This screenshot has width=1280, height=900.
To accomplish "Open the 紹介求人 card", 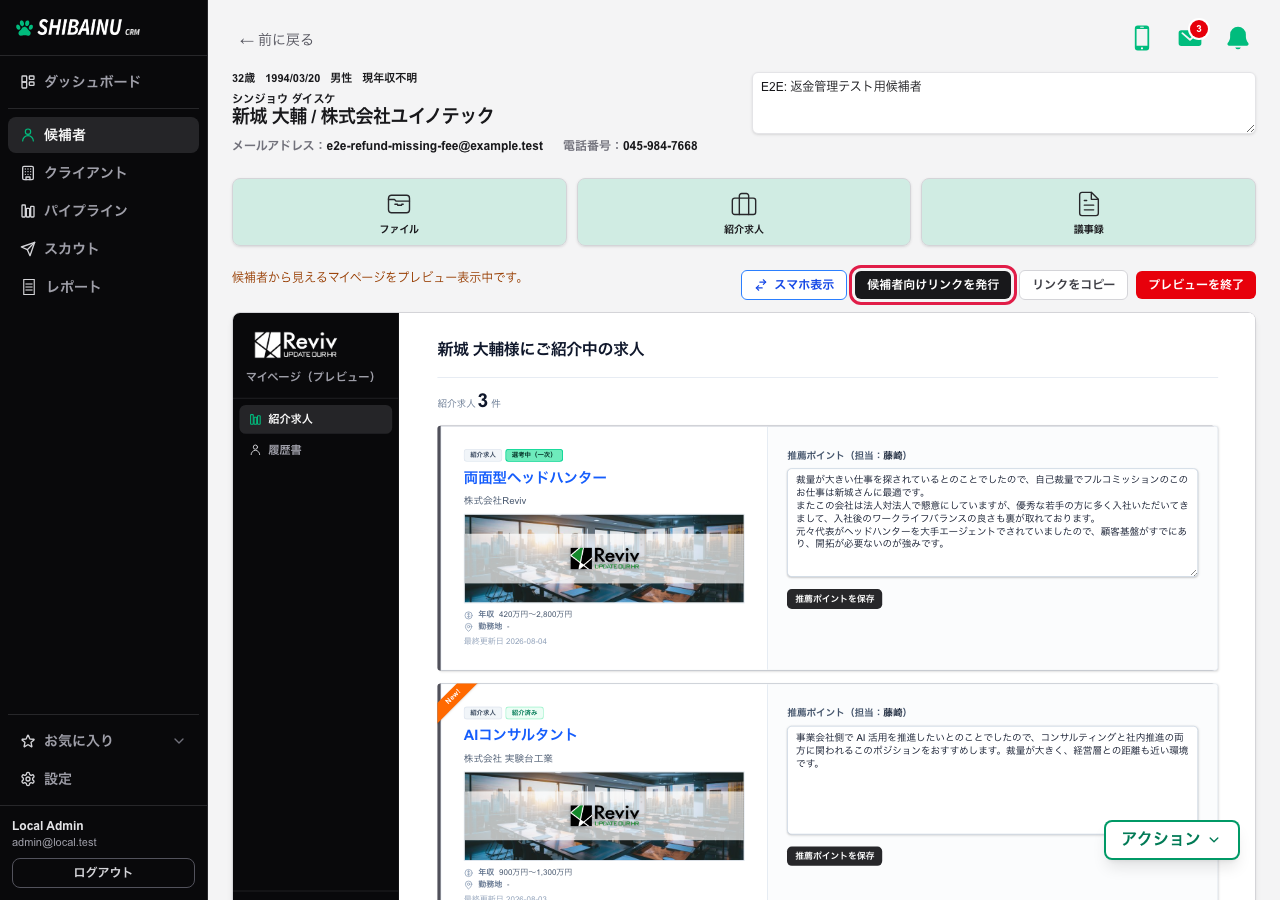I will click(744, 212).
